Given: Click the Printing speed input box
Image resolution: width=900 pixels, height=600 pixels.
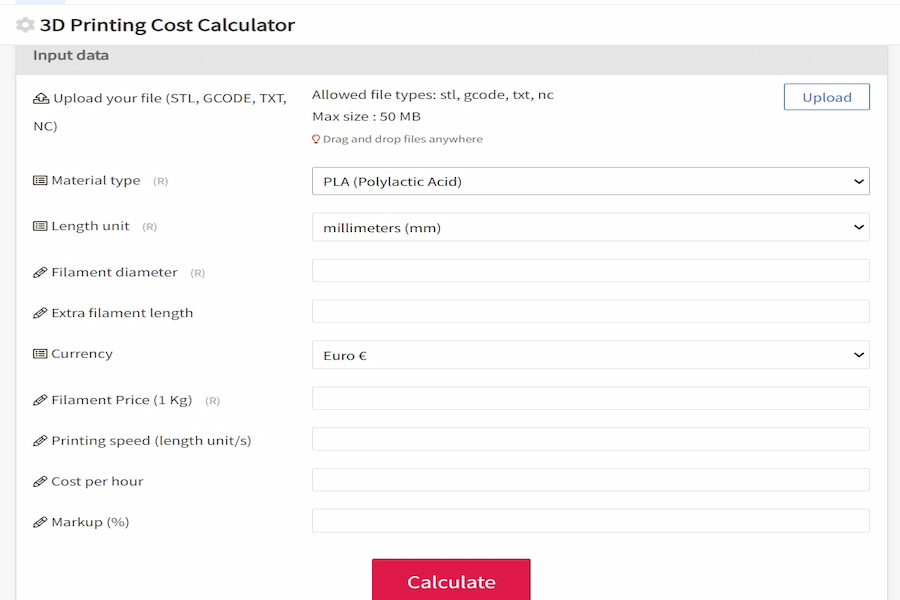Looking at the screenshot, I should (x=590, y=440).
